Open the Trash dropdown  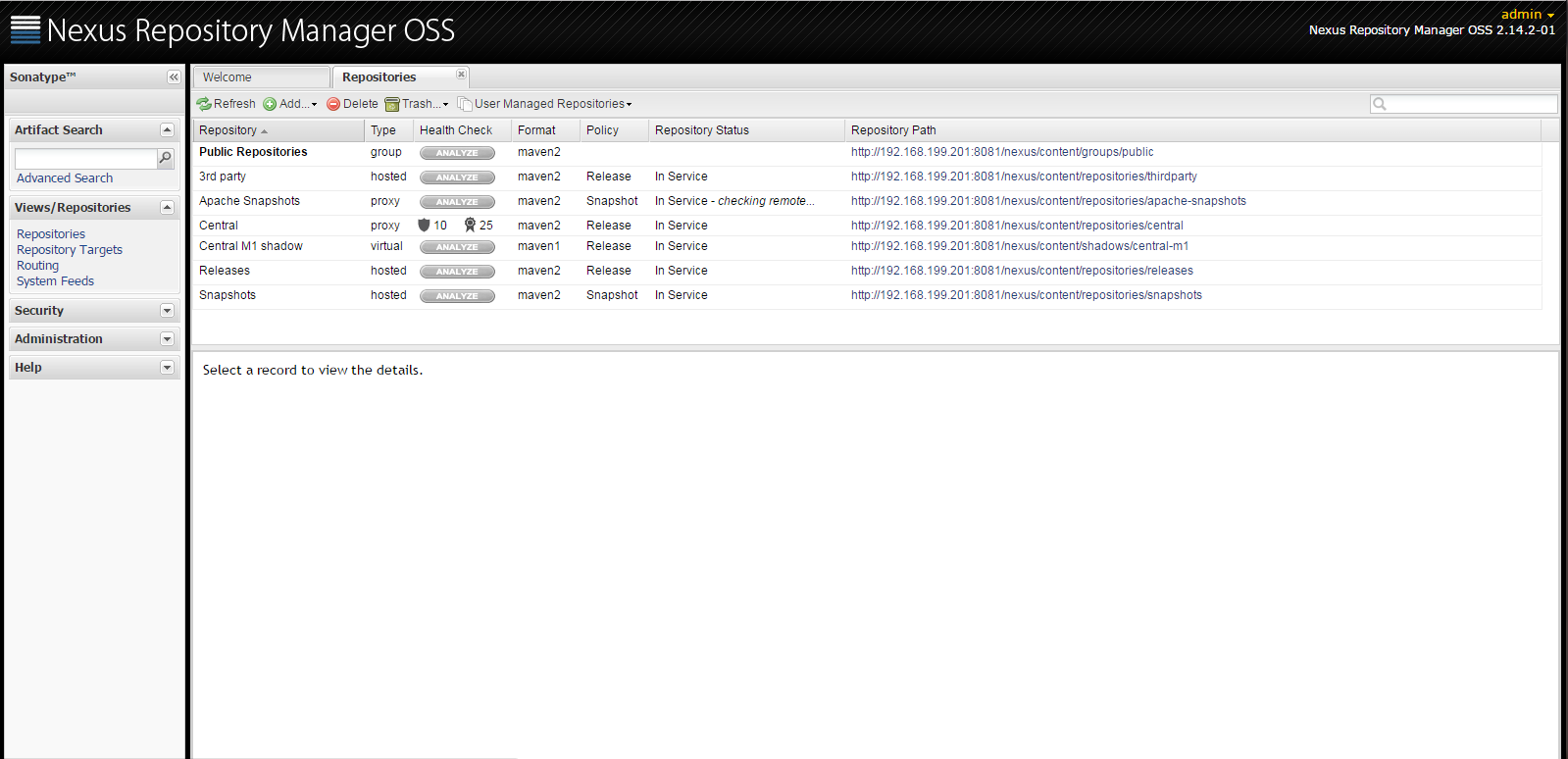pyautogui.click(x=417, y=104)
